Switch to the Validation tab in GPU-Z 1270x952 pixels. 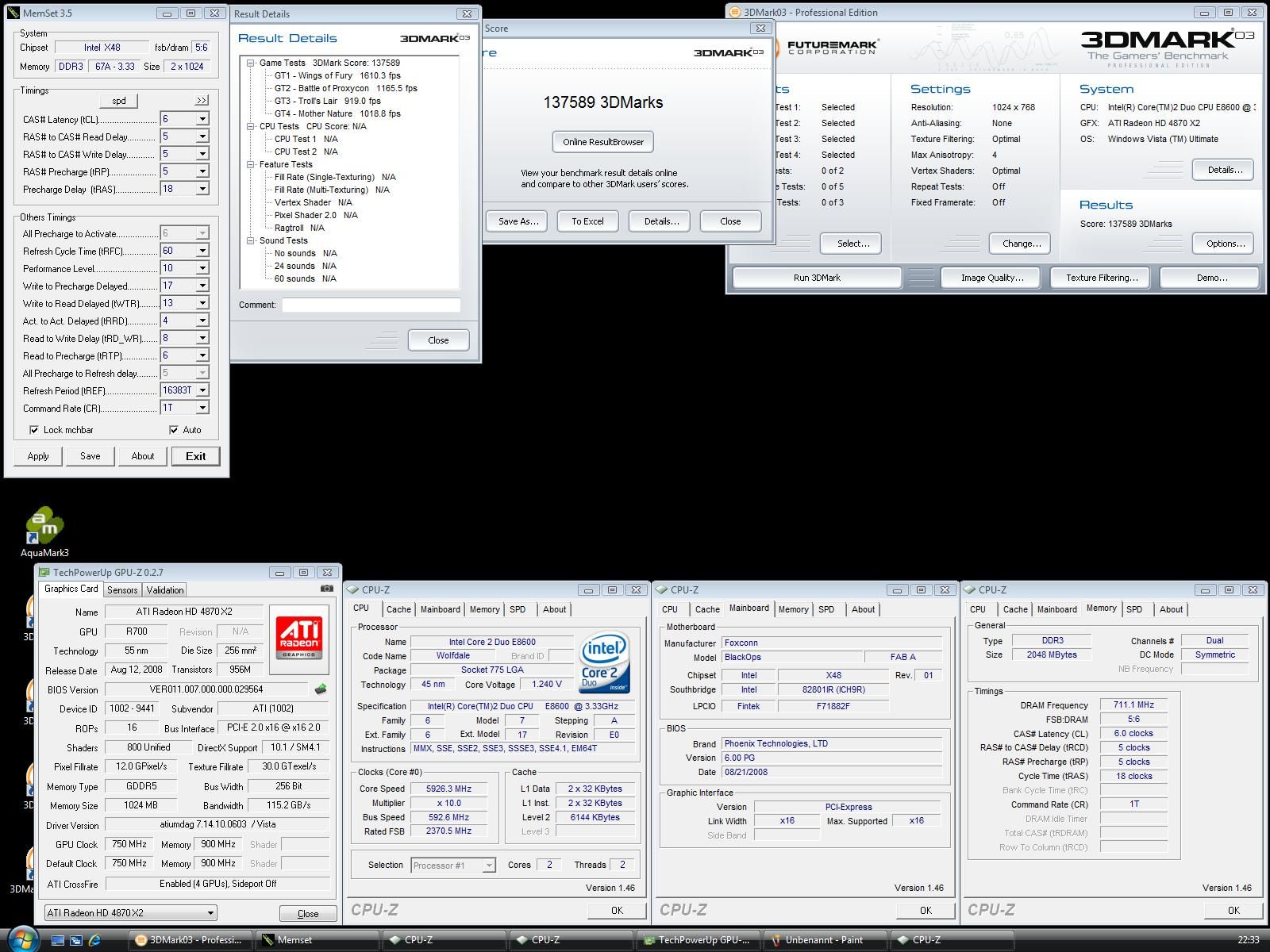click(x=165, y=590)
